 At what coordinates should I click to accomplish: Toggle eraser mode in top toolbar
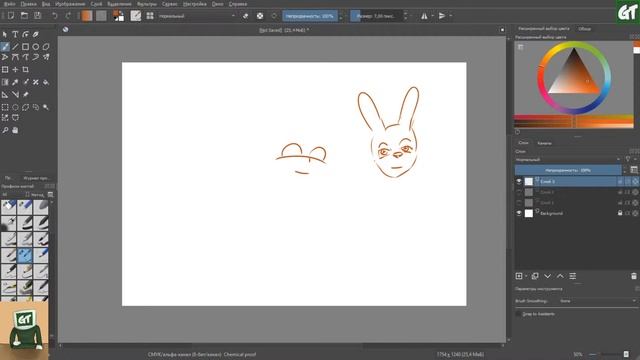pyautogui.click(x=245, y=16)
